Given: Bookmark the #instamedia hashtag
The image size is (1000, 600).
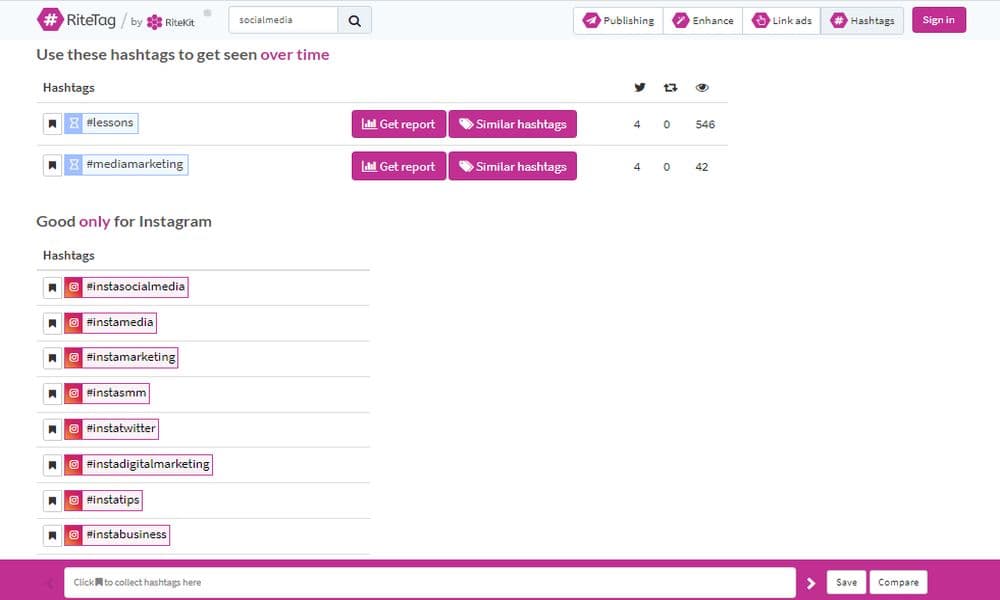Looking at the screenshot, I should [52, 323].
